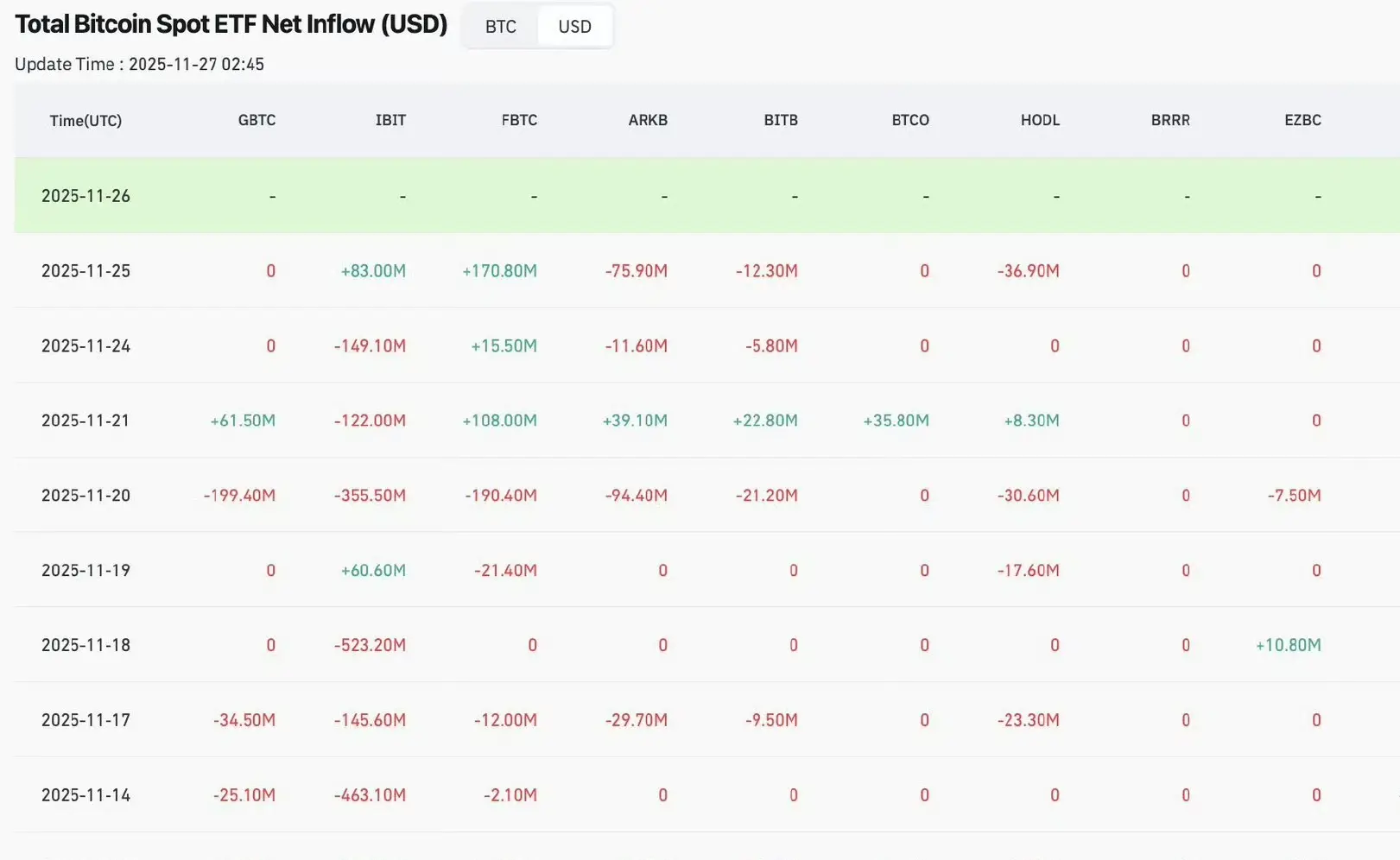This screenshot has height=860, width=1400.
Task: Click the +39.10M ARKB value
Action: 635,421
